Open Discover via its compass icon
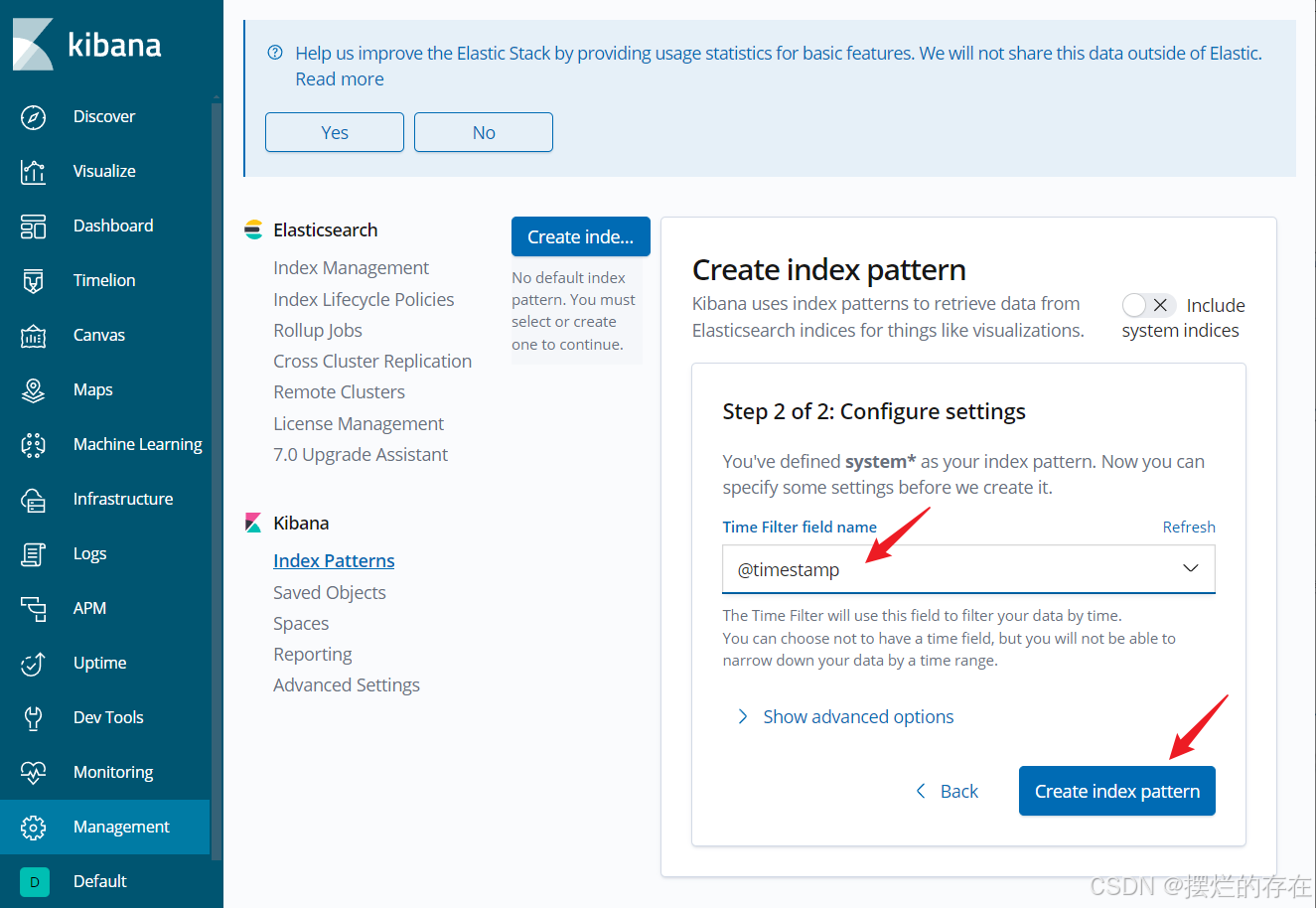The height and width of the screenshot is (908, 1316). (33, 117)
